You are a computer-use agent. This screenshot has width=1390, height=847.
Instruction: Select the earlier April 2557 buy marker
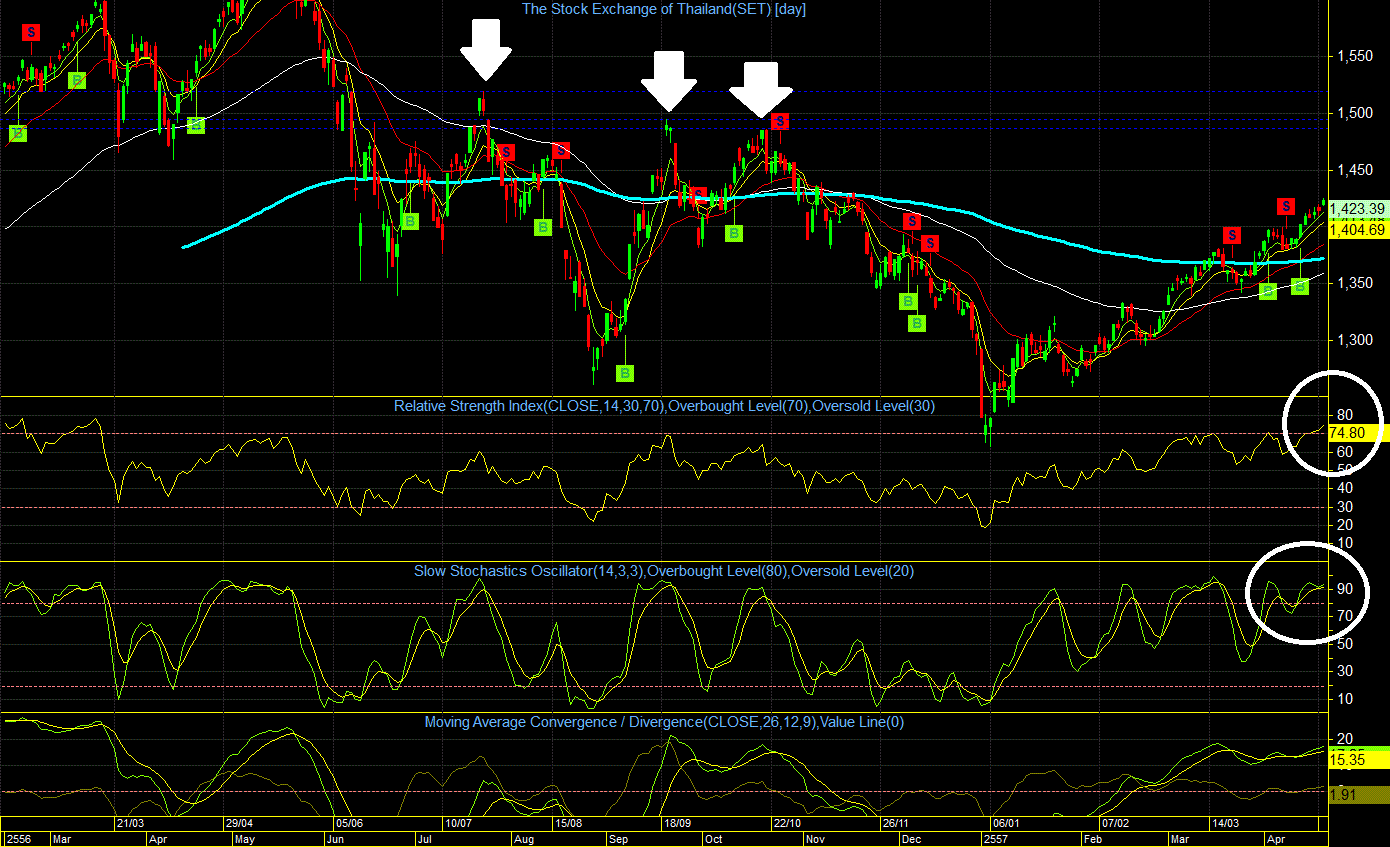1268,291
